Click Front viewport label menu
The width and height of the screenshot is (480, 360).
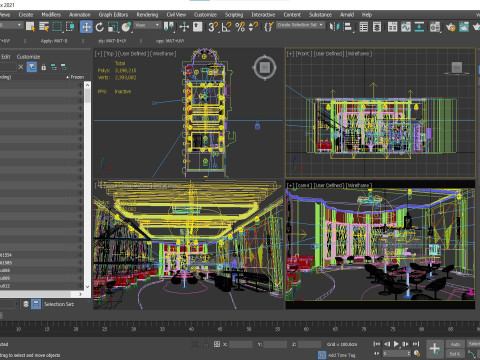[303, 53]
